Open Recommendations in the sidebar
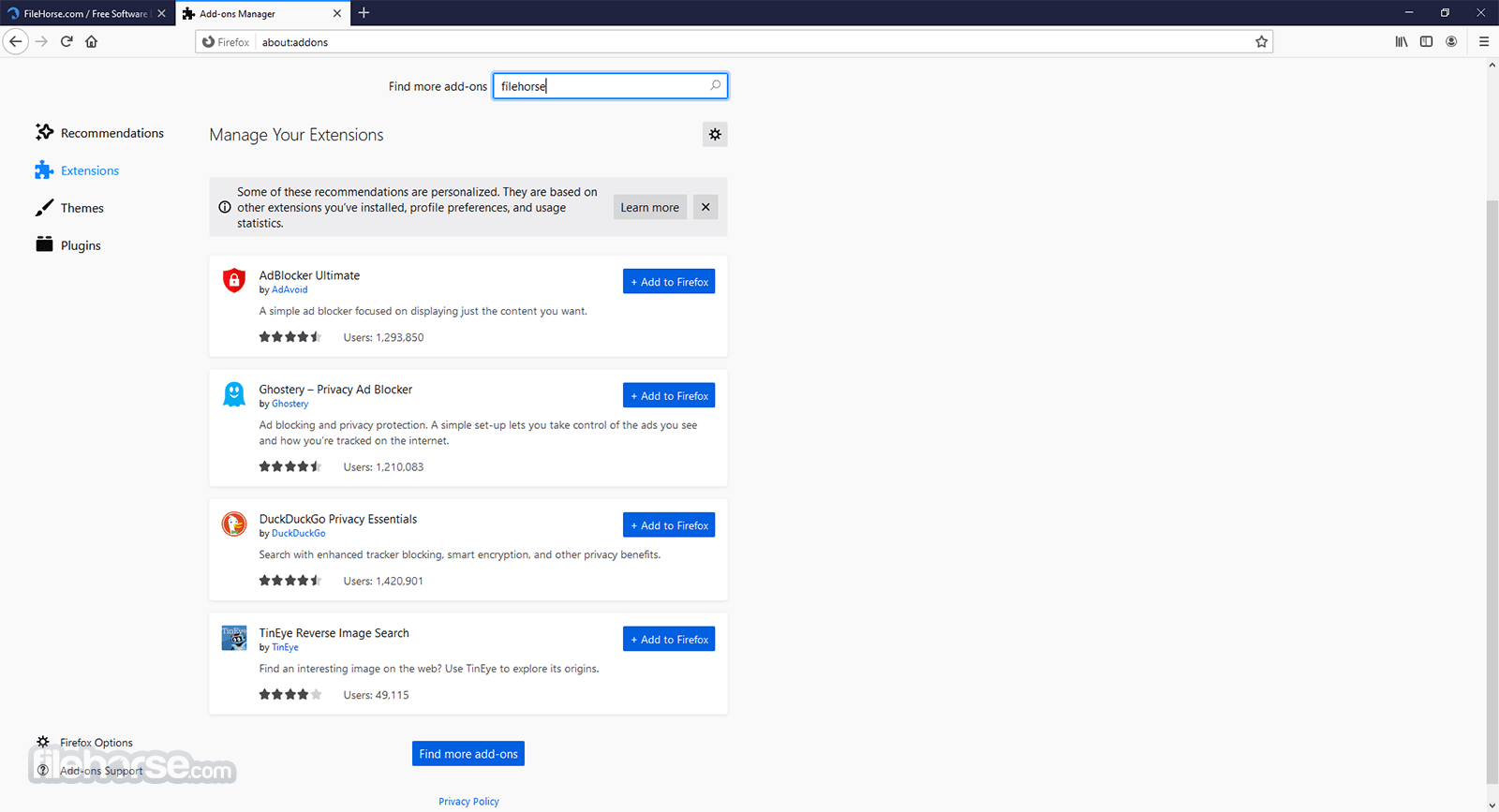 coord(99,133)
